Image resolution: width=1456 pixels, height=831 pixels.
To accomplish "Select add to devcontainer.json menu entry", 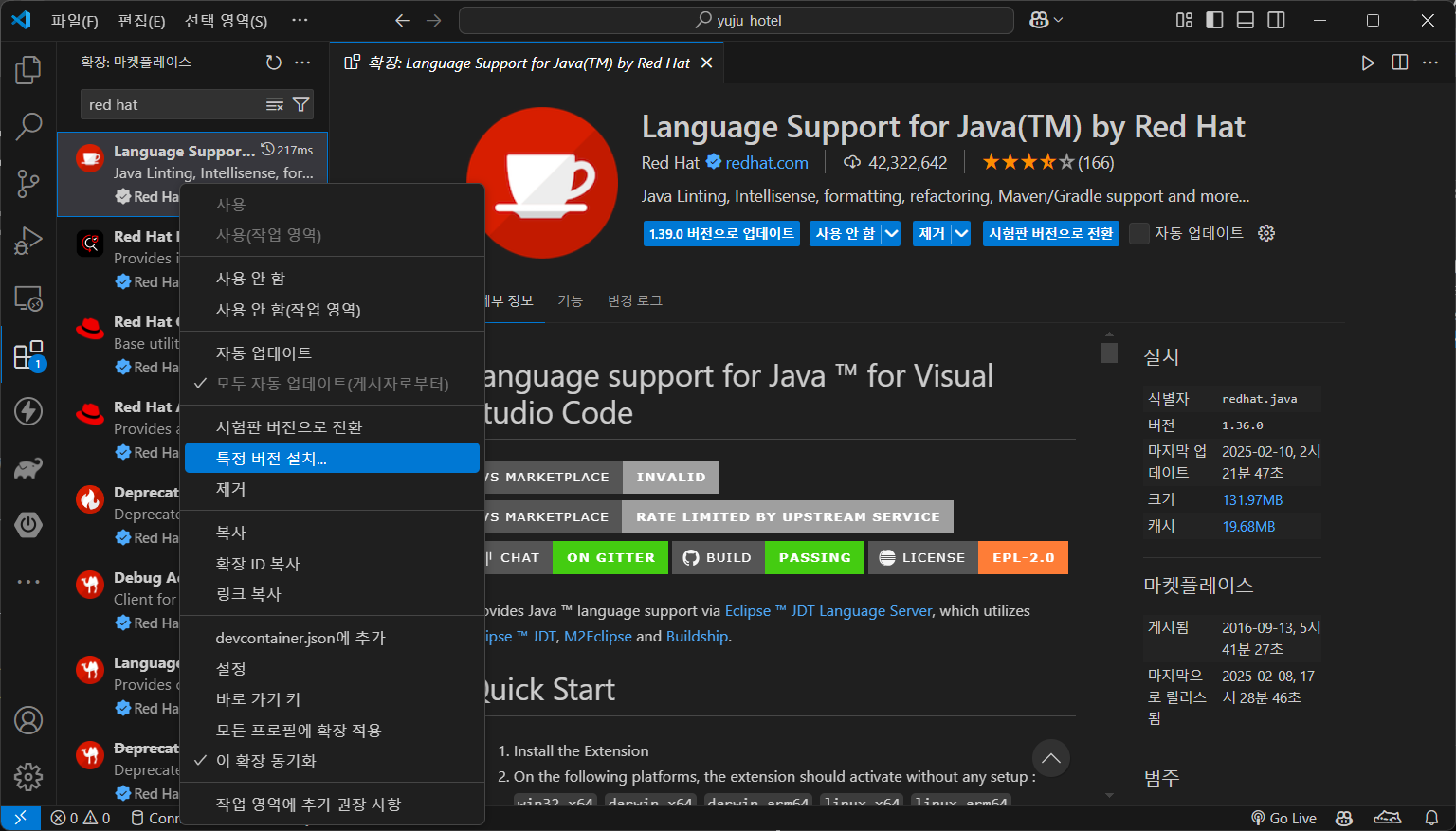I will pos(332,638).
